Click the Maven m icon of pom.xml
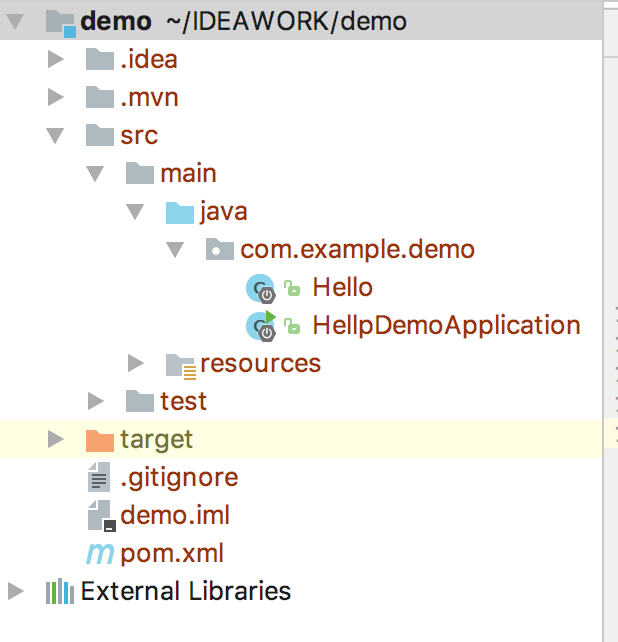 click(100, 554)
